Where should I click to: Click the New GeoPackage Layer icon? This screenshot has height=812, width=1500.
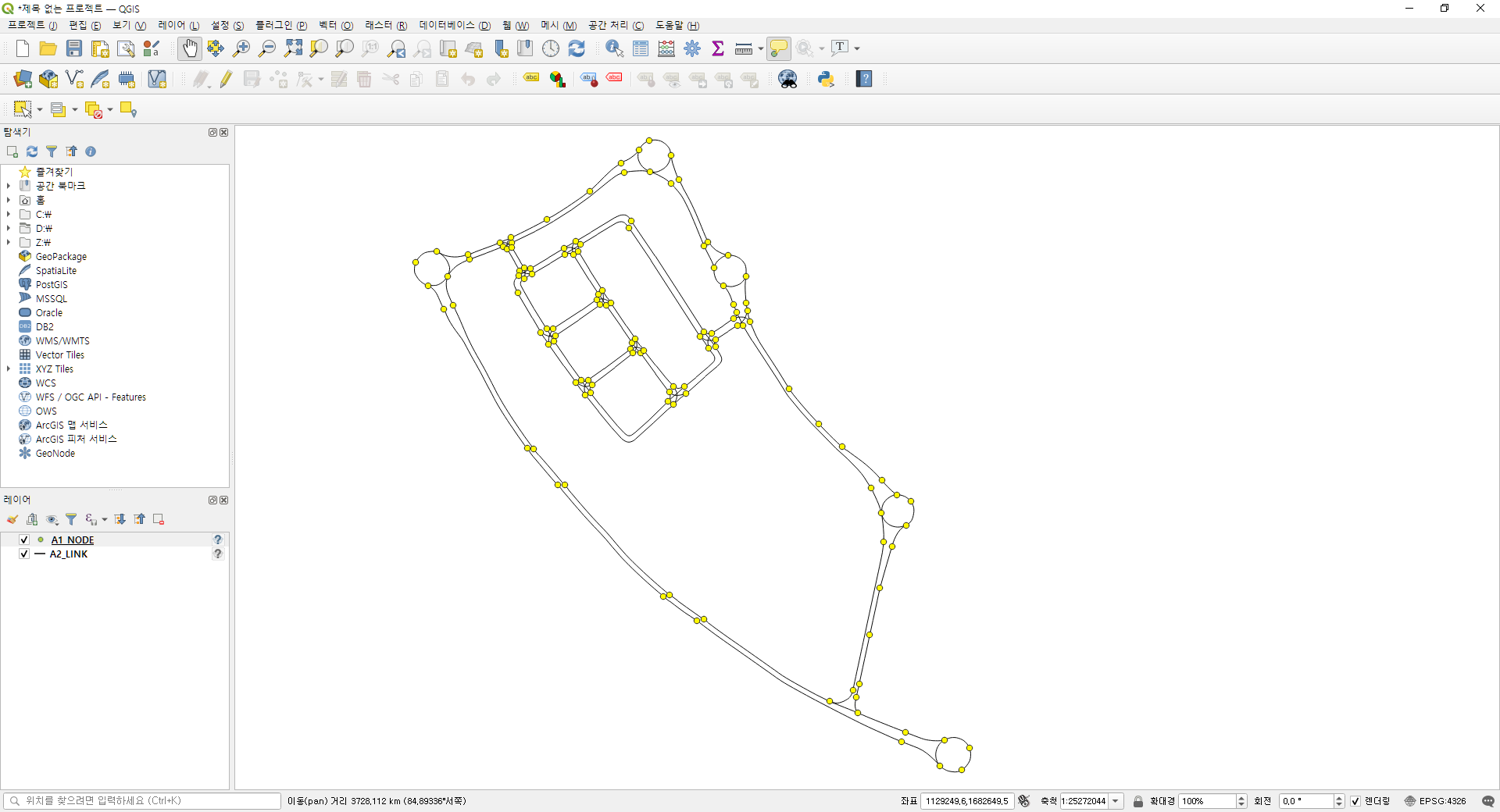point(48,79)
